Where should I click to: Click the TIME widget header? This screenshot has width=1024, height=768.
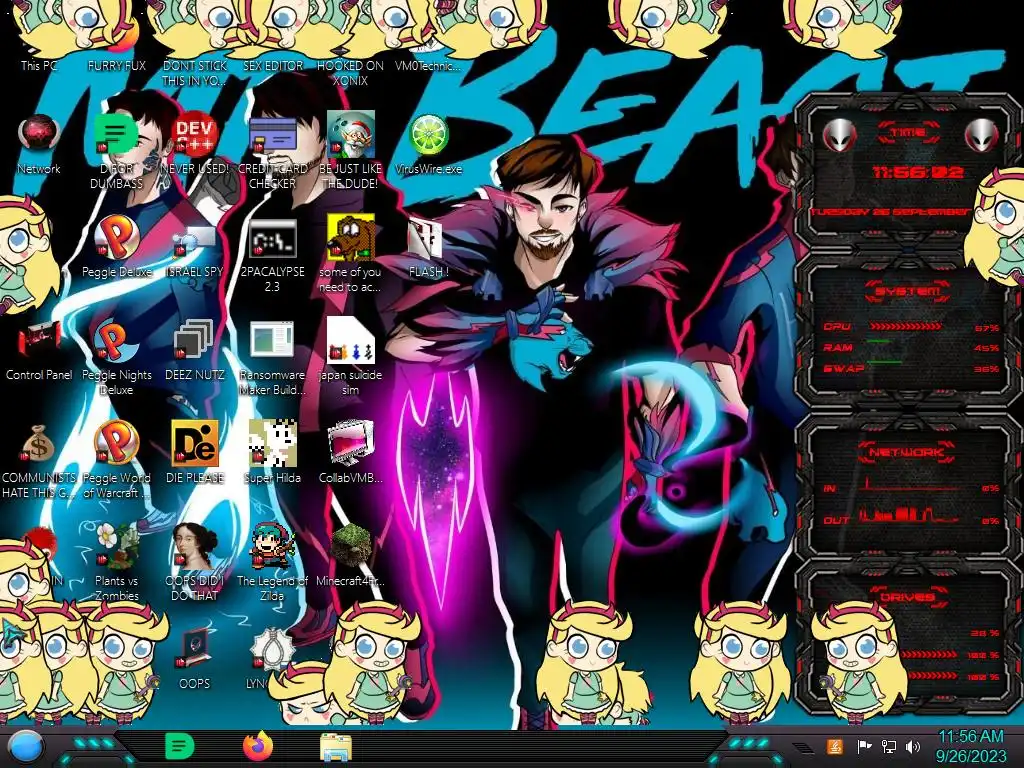[x=908, y=133]
